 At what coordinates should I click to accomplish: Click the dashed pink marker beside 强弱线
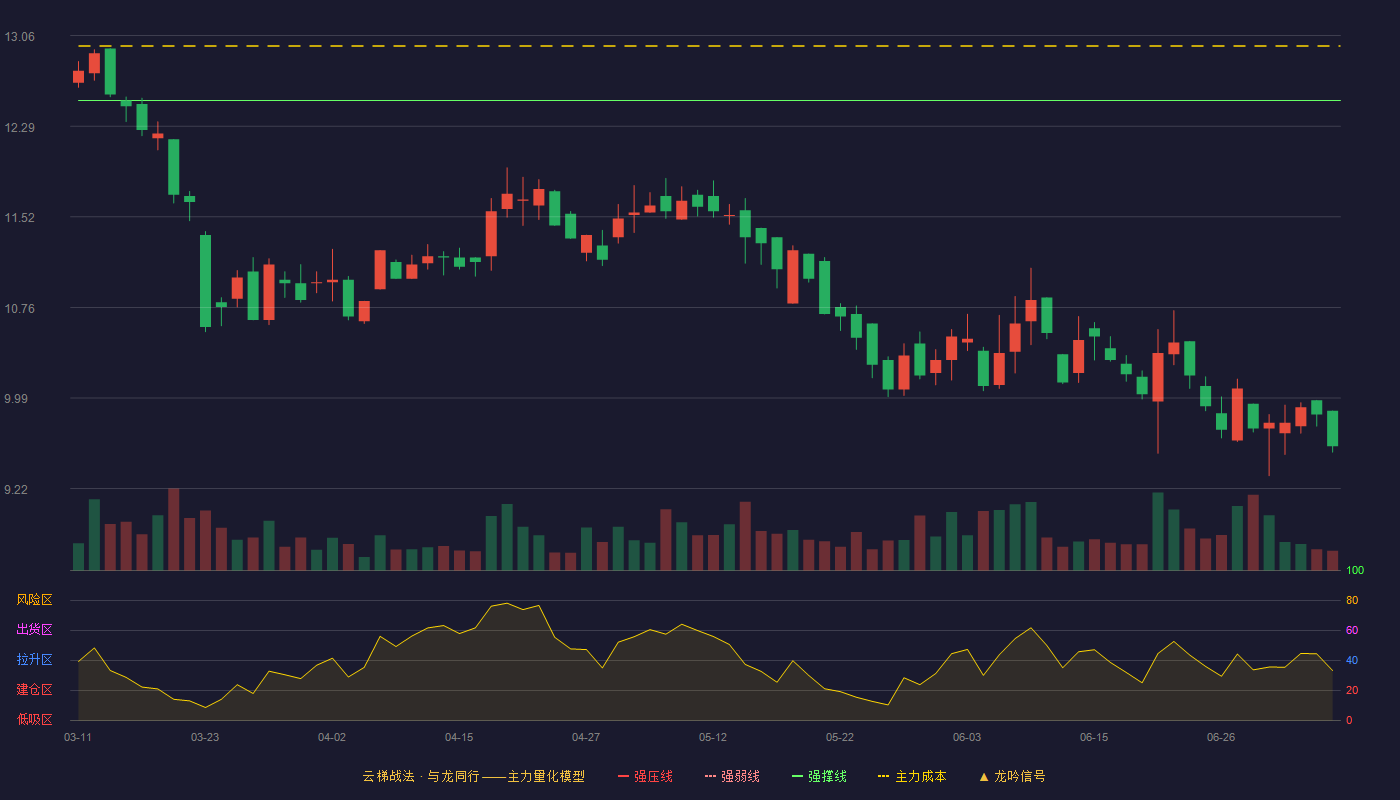click(710, 776)
